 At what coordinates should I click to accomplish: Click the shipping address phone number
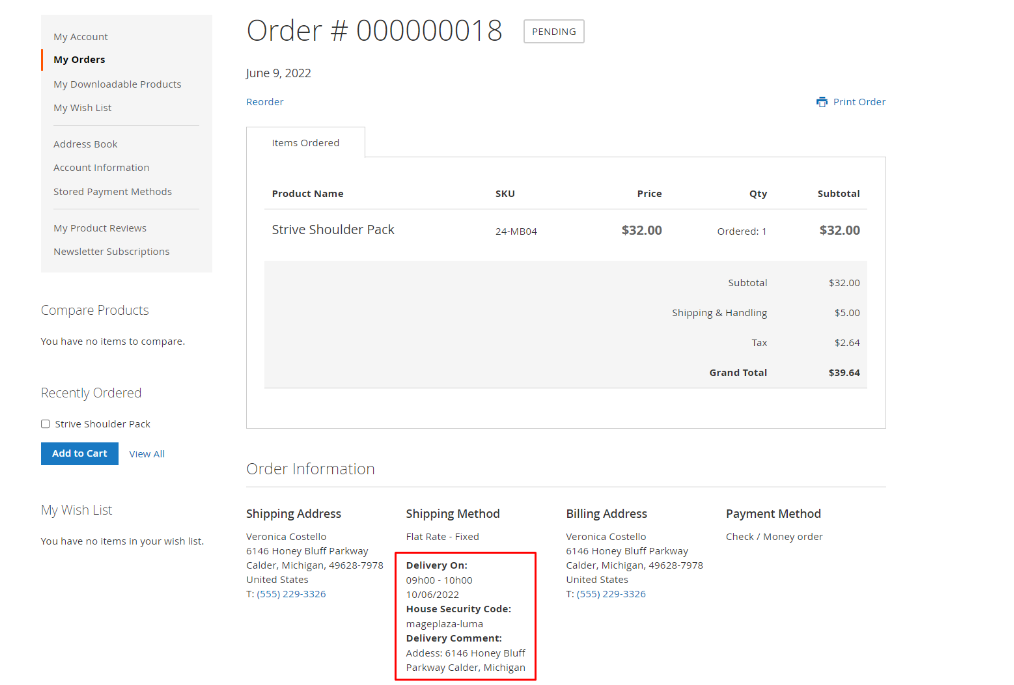click(x=291, y=594)
